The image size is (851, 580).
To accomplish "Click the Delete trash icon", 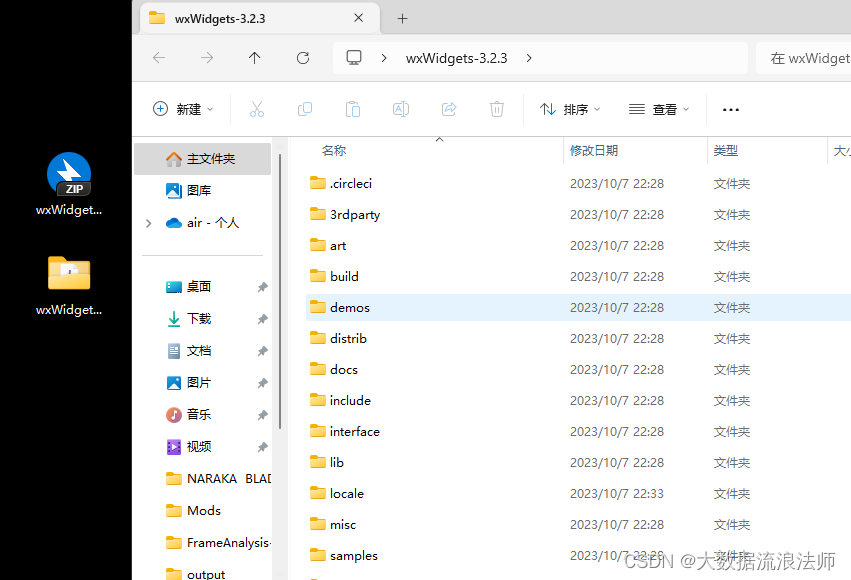I will 497,109.
